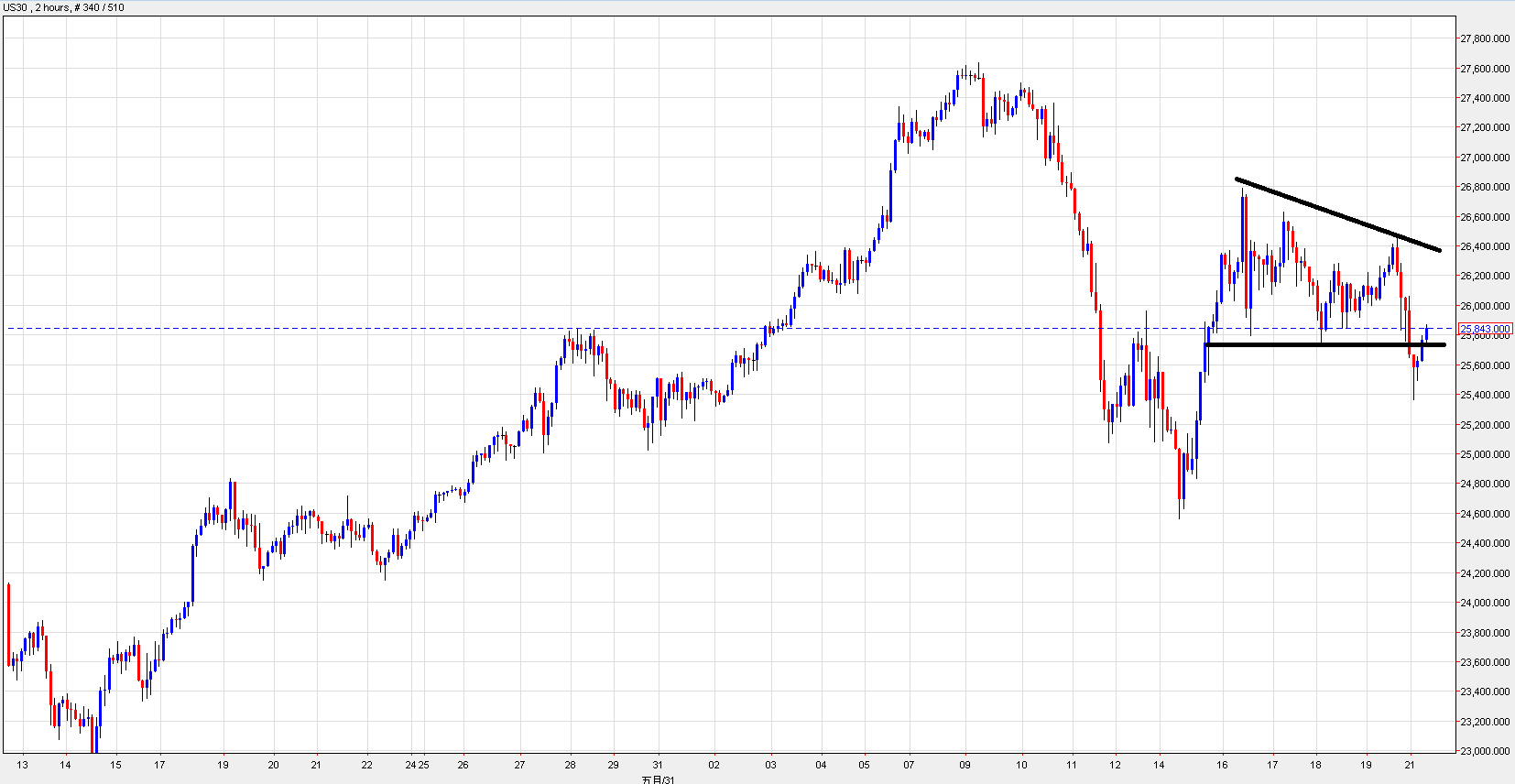Click the date label 12 on time axis
Screen dimensions: 1515x784
1116,765
